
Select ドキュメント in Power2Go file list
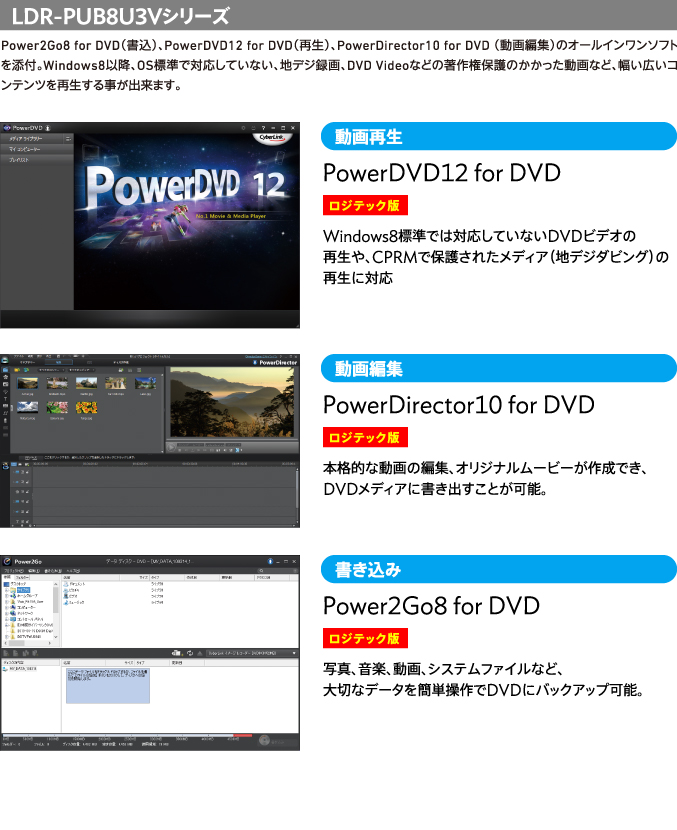tap(75, 584)
